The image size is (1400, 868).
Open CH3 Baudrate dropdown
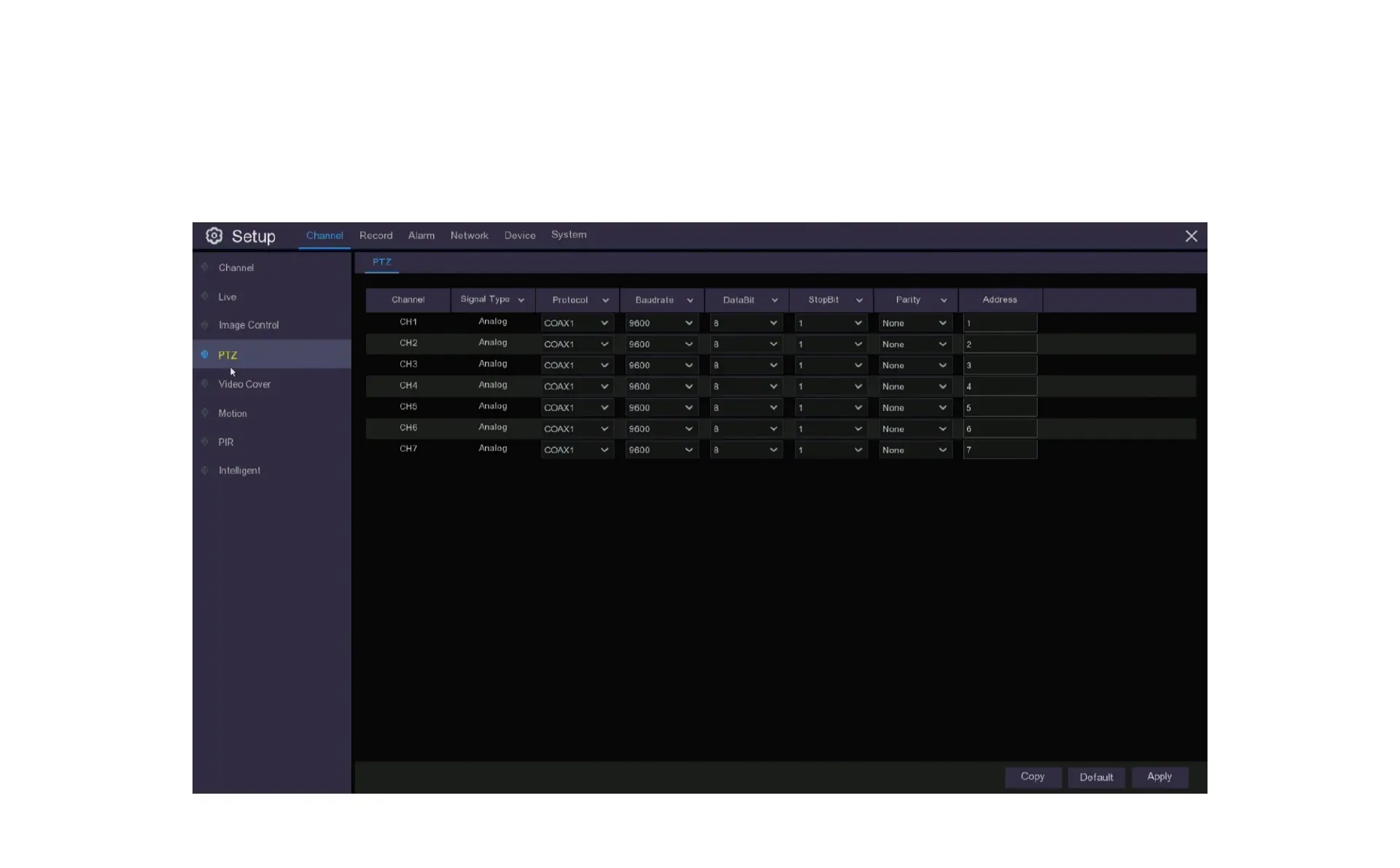point(661,365)
